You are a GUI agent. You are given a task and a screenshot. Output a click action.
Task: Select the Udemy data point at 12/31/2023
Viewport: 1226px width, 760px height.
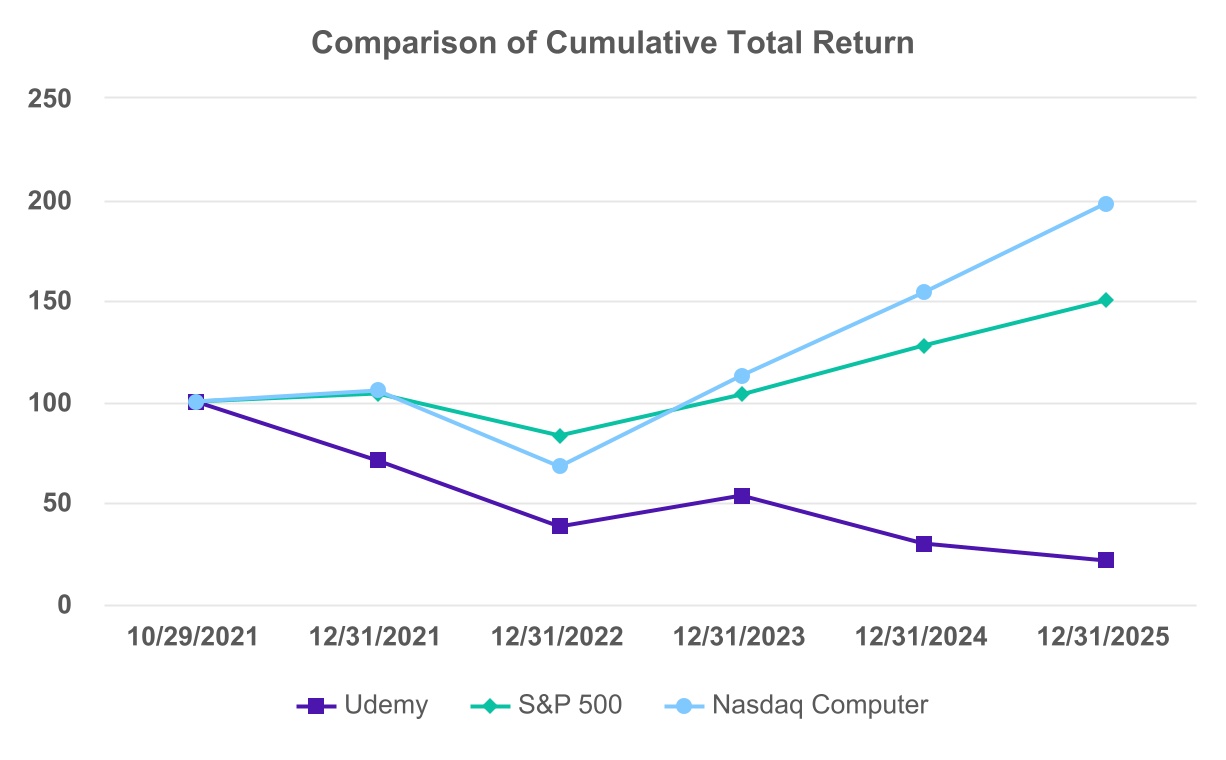[742, 496]
